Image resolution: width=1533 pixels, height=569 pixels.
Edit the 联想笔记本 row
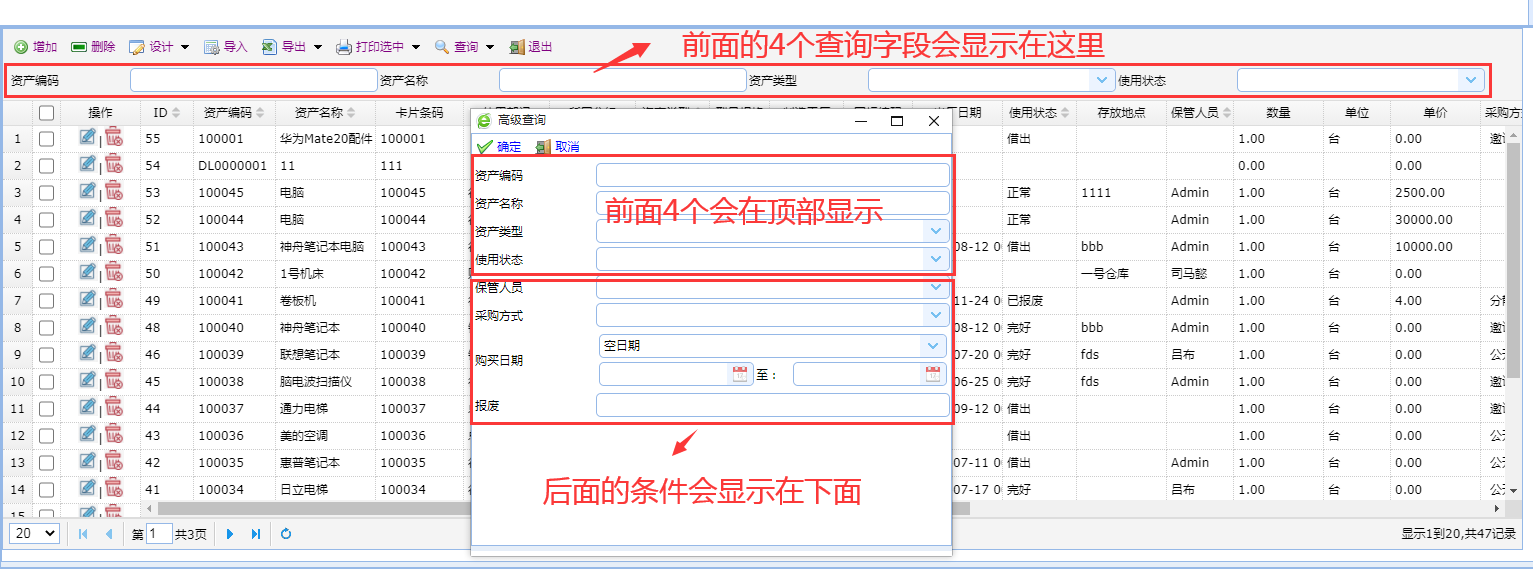[x=88, y=353]
